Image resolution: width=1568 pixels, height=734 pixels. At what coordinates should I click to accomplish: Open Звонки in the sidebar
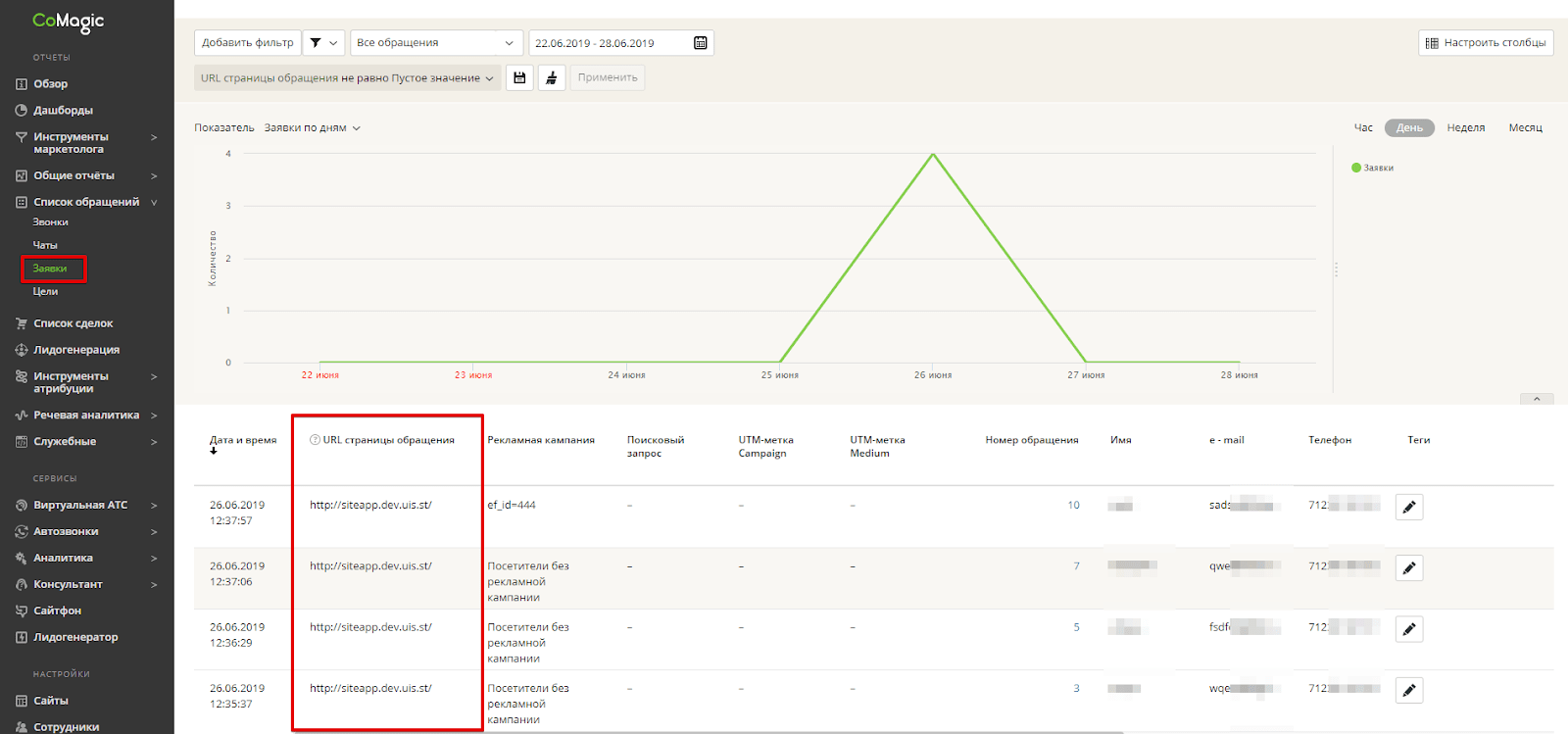(50, 222)
